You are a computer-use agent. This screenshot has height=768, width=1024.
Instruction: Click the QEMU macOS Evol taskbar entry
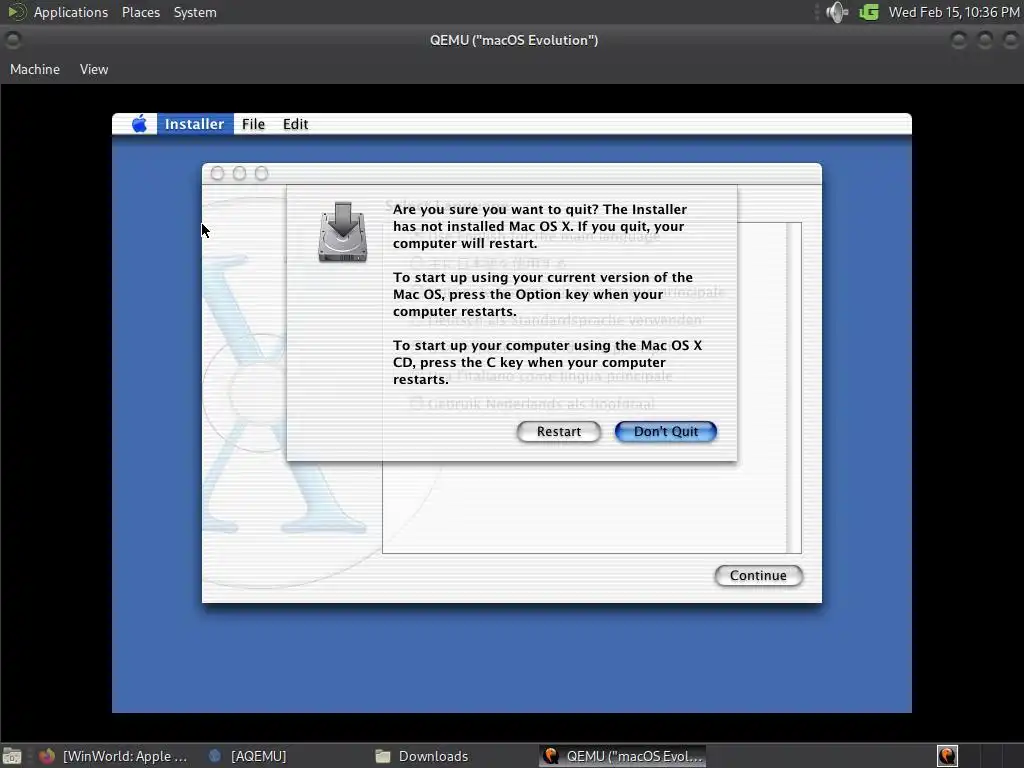coord(623,756)
